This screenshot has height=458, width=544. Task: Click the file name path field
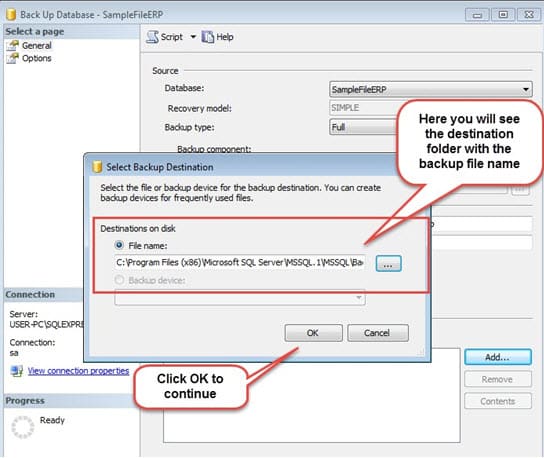click(239, 262)
